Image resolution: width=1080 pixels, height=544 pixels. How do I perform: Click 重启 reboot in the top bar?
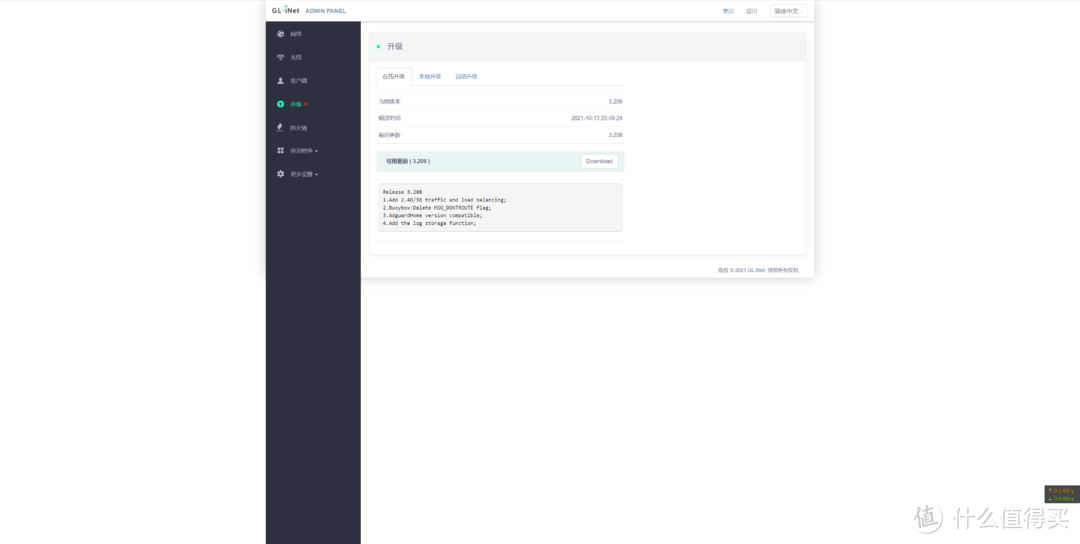coord(728,11)
